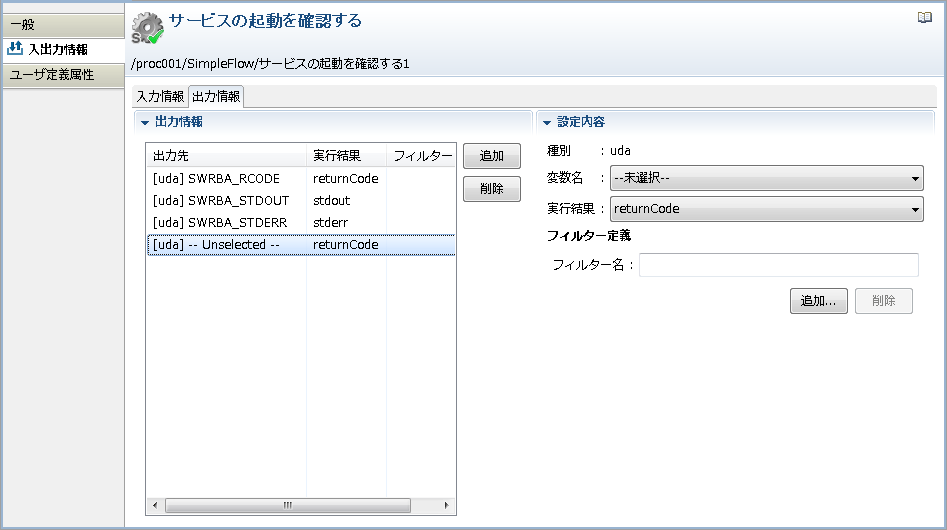Screen dimensions: 947x530
Task: Select the [uda] SWRBA_STDOUT row
Action: (301, 200)
